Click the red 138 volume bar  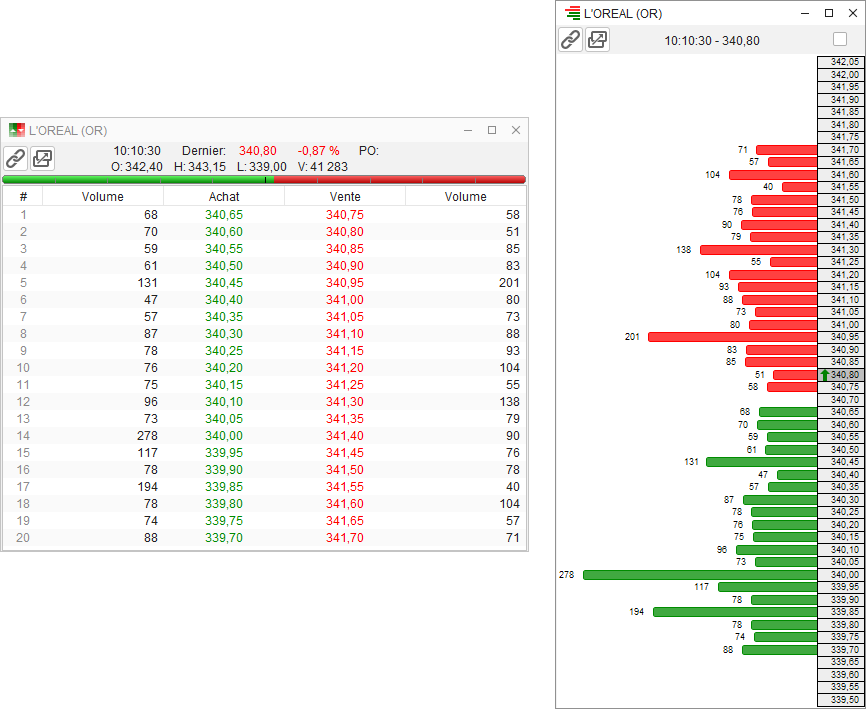point(759,250)
